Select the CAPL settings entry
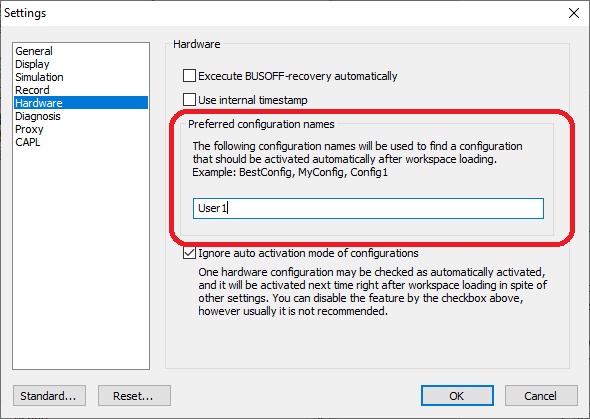 [x=27, y=142]
